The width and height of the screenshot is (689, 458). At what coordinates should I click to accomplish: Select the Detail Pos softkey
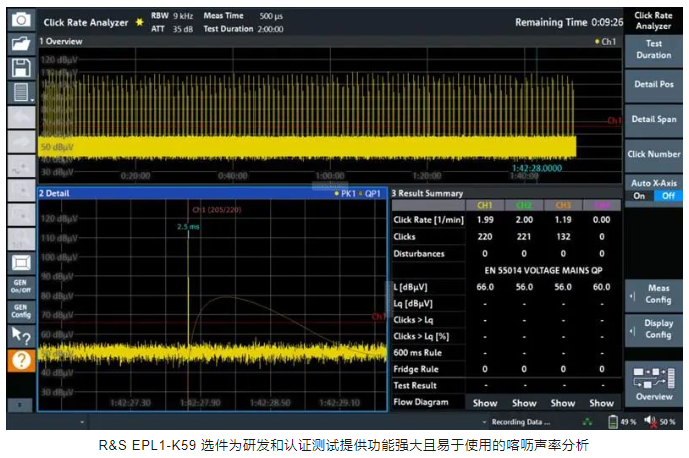click(x=654, y=84)
